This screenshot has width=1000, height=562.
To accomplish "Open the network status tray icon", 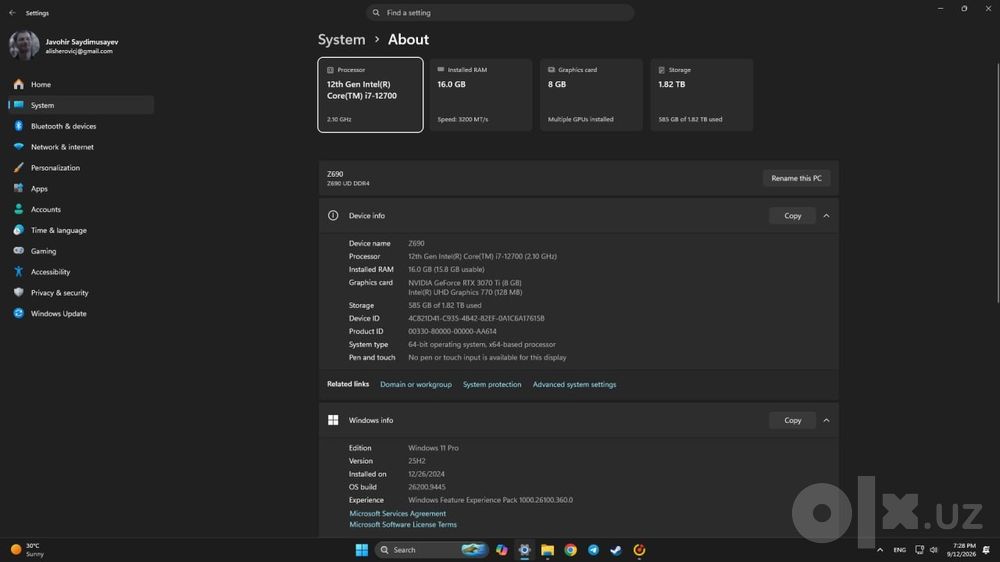I will tap(919, 550).
